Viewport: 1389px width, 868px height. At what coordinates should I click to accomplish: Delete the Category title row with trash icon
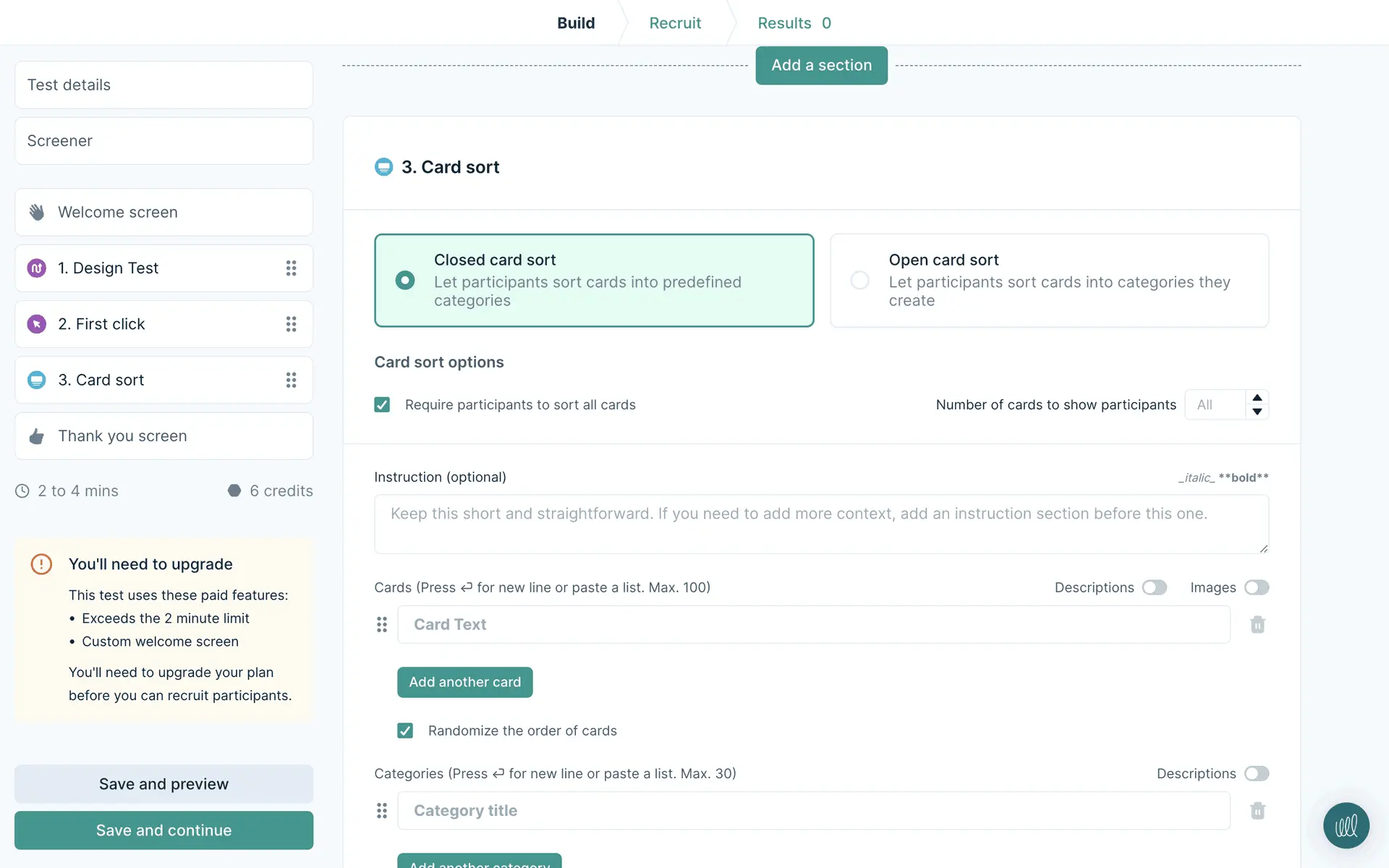[x=1257, y=811]
